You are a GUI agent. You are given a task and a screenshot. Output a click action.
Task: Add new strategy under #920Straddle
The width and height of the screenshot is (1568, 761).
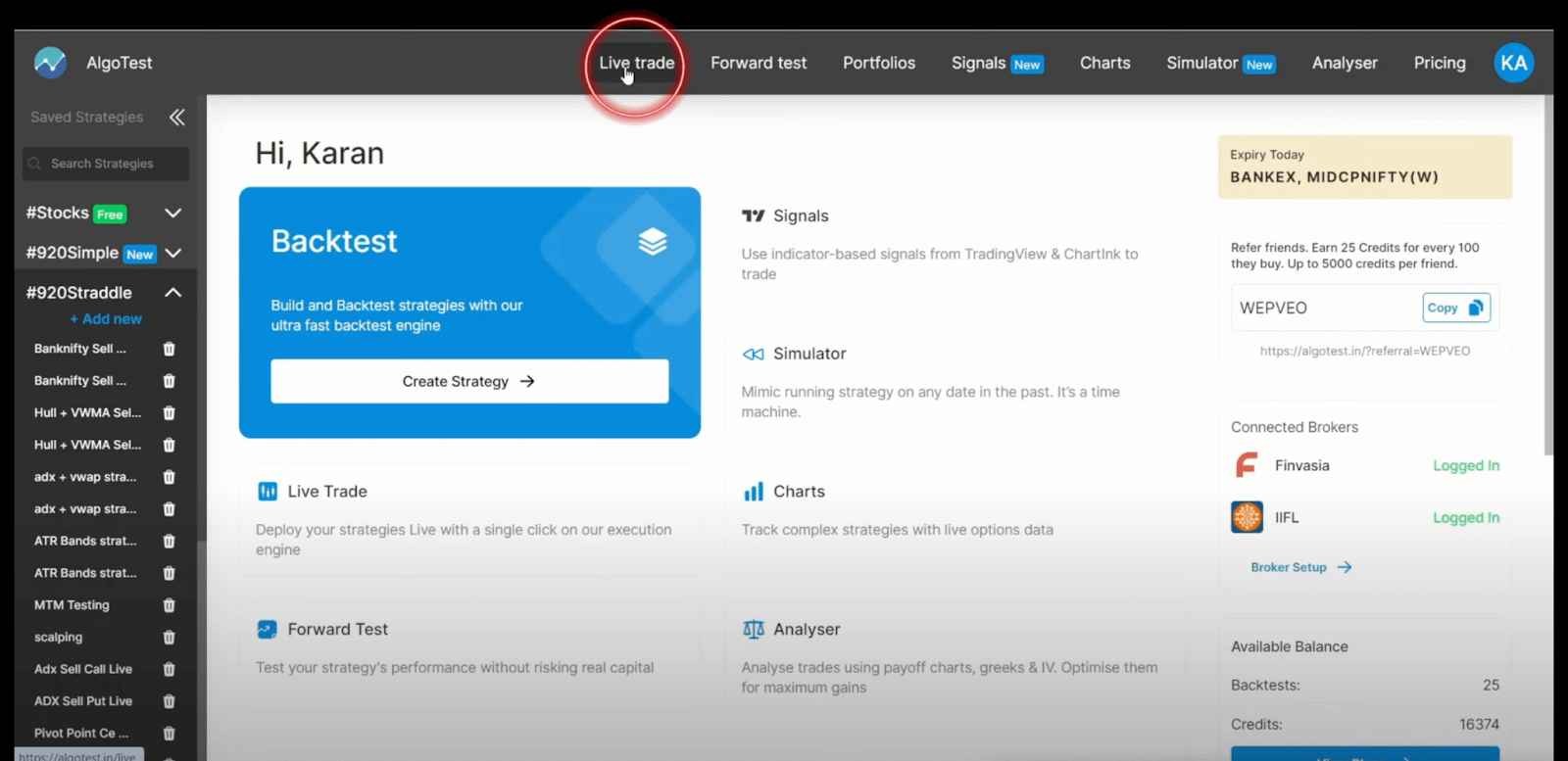coord(106,319)
